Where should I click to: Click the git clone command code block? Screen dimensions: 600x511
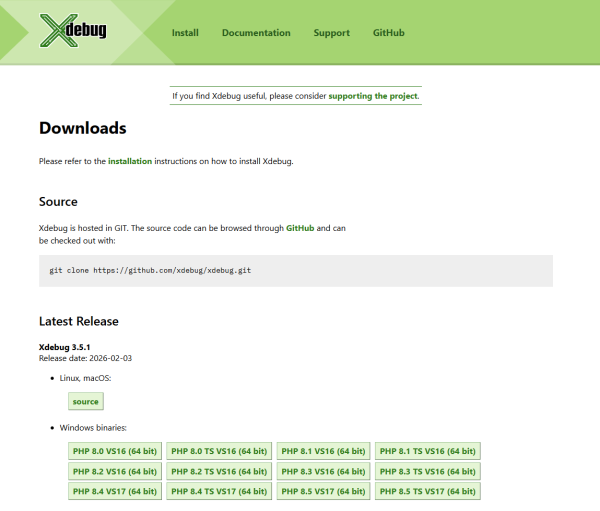[295, 271]
